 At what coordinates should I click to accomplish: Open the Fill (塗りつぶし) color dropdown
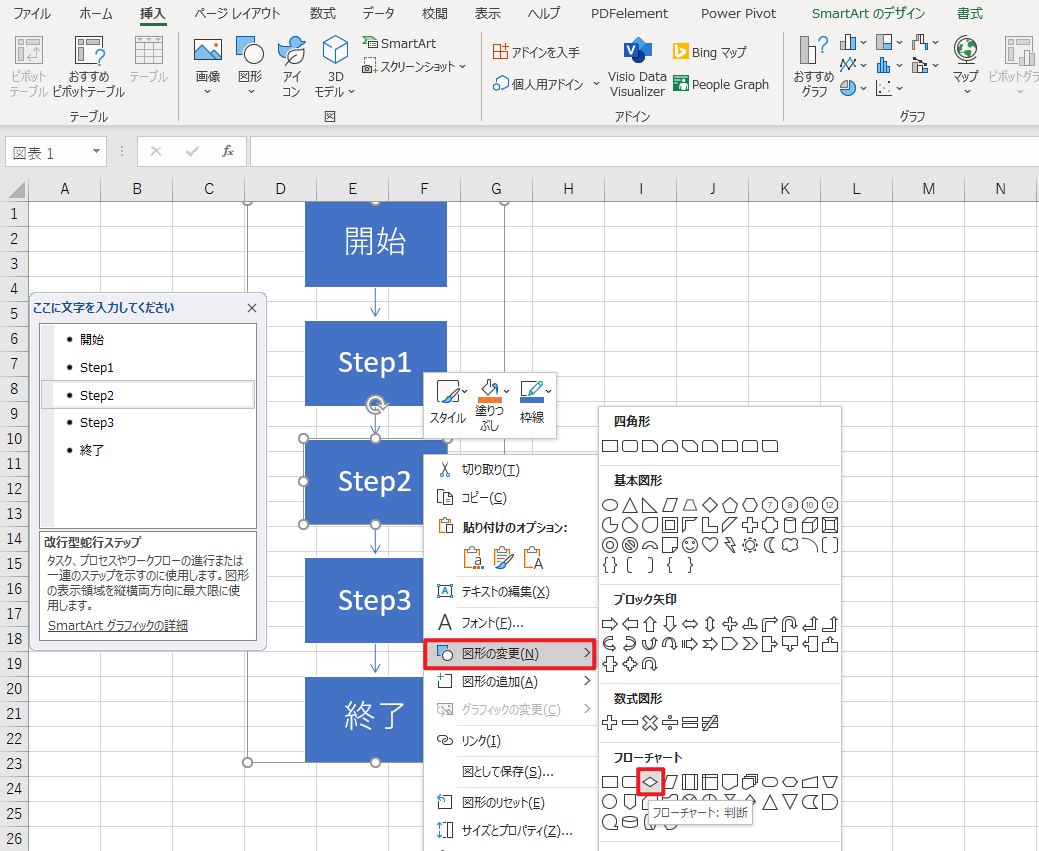tap(490, 405)
